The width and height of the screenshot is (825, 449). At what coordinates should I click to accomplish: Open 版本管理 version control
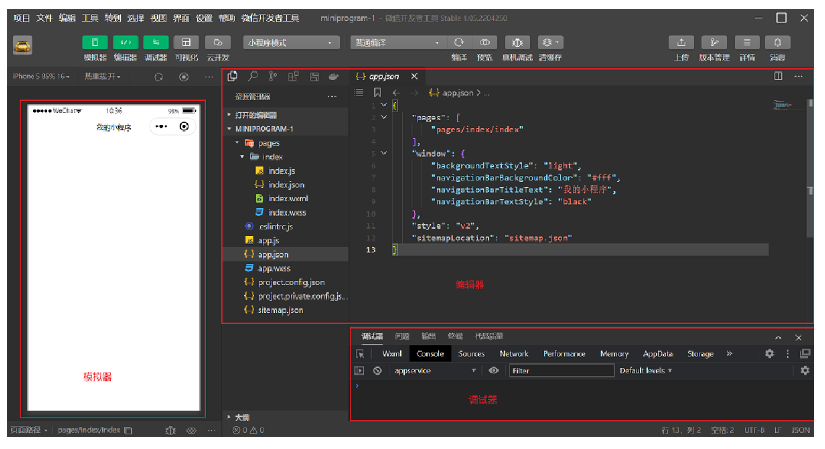coord(714,42)
